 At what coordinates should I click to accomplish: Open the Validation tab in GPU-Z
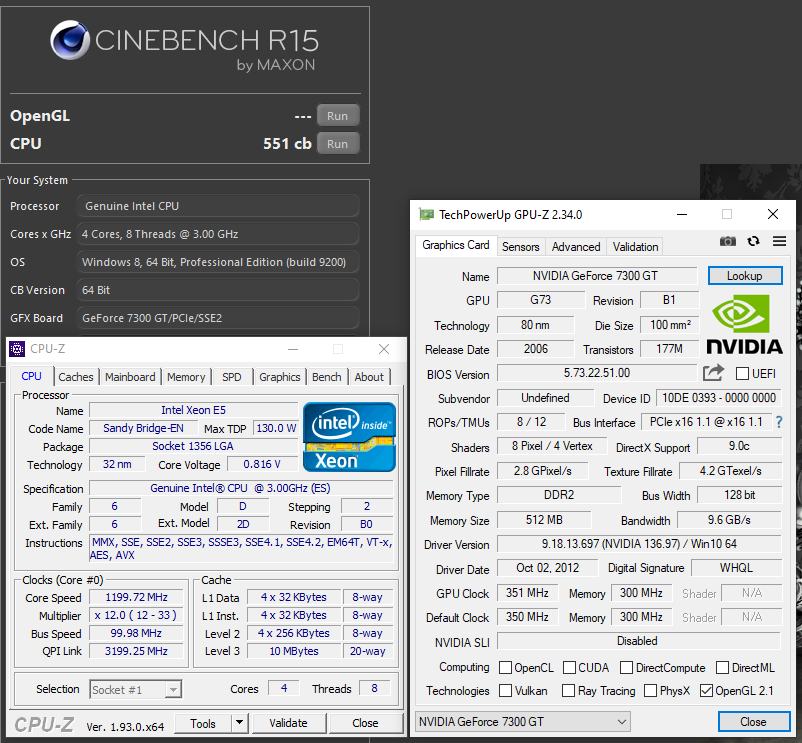click(635, 247)
